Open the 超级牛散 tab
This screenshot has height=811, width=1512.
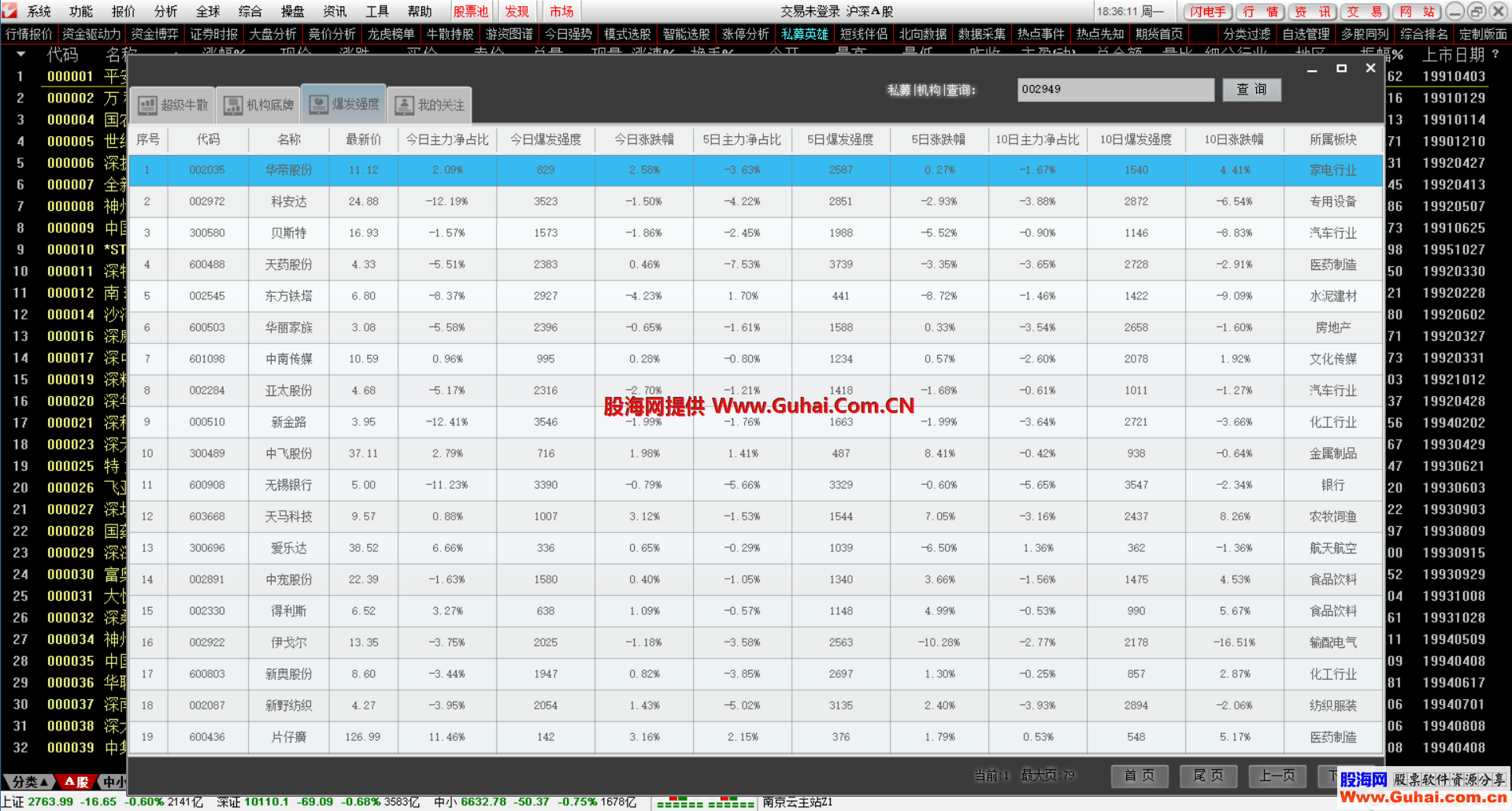click(x=172, y=105)
